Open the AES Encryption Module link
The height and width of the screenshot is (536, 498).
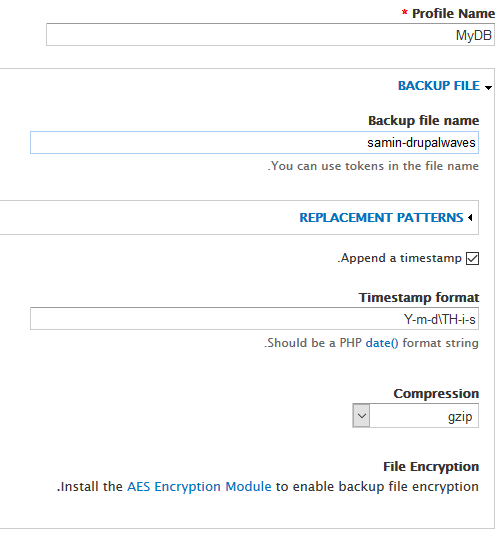click(x=199, y=486)
